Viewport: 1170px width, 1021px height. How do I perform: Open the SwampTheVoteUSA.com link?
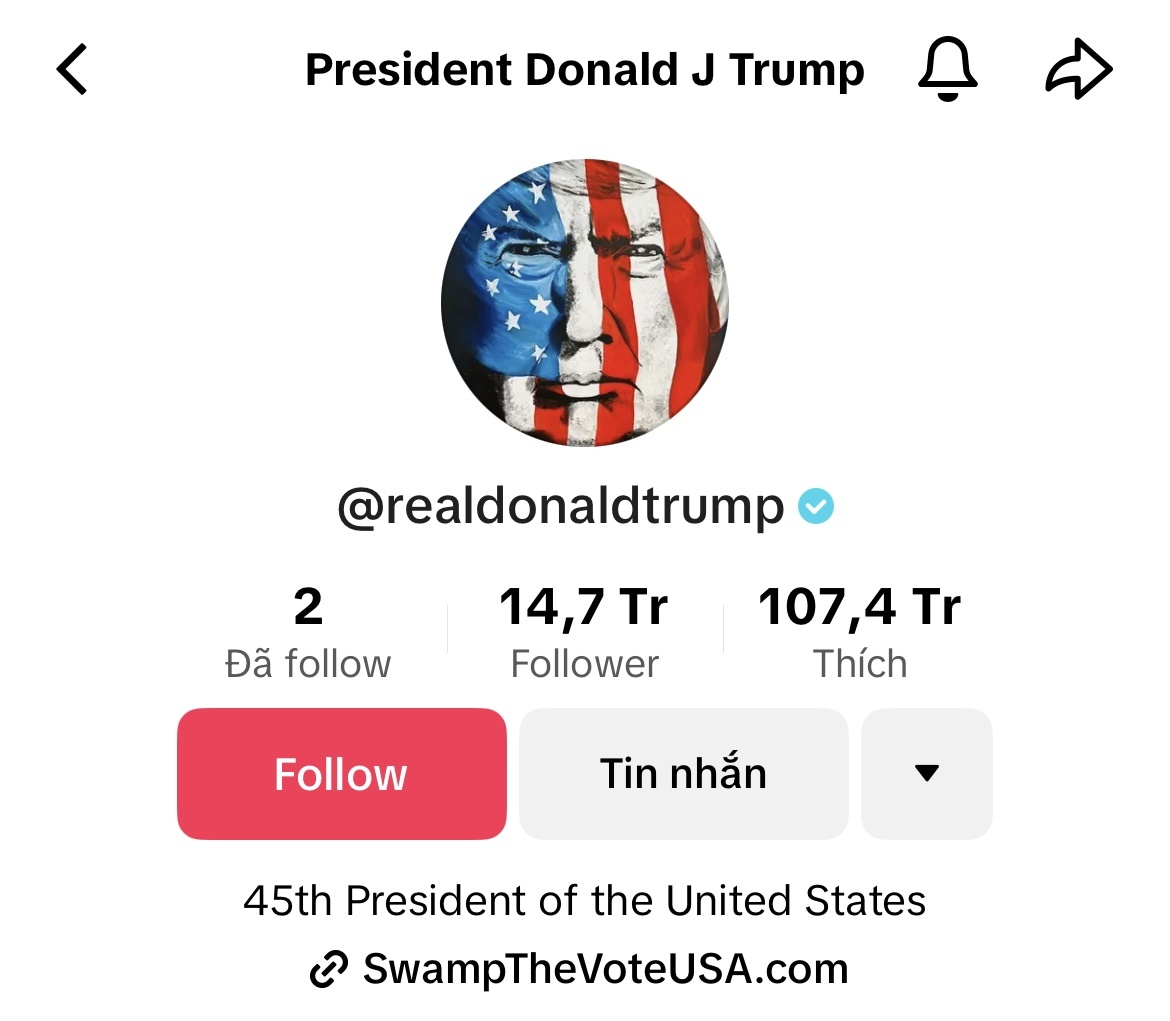coord(605,968)
